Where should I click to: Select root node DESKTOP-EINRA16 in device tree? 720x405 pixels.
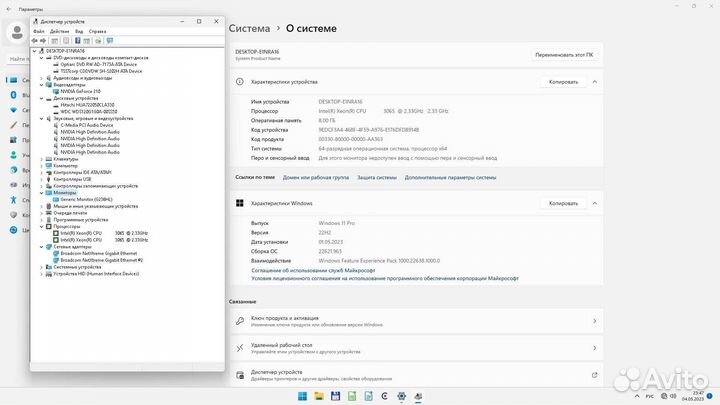tap(65, 51)
